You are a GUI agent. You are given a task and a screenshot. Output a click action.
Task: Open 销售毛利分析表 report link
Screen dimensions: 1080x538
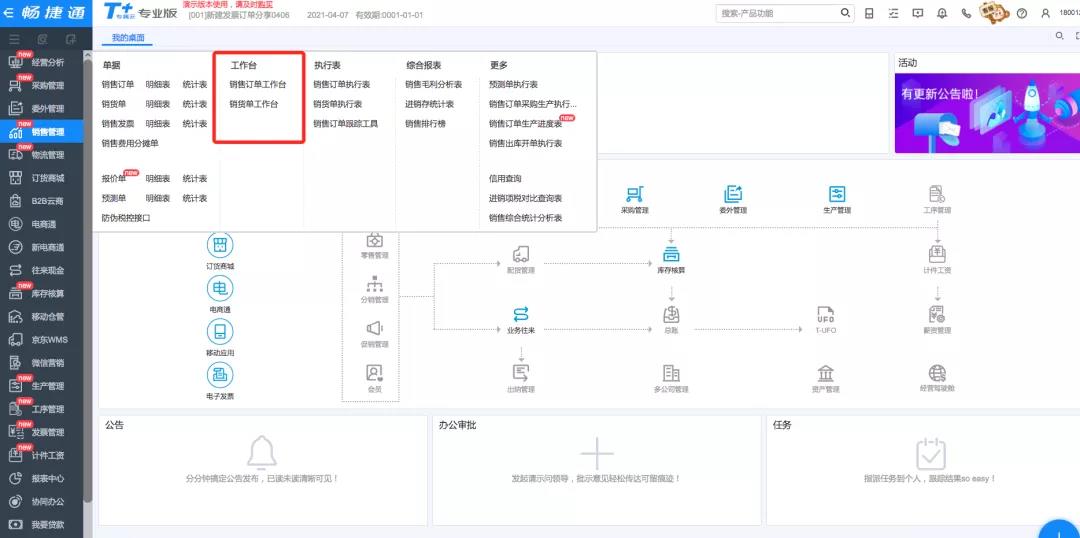(x=433, y=85)
